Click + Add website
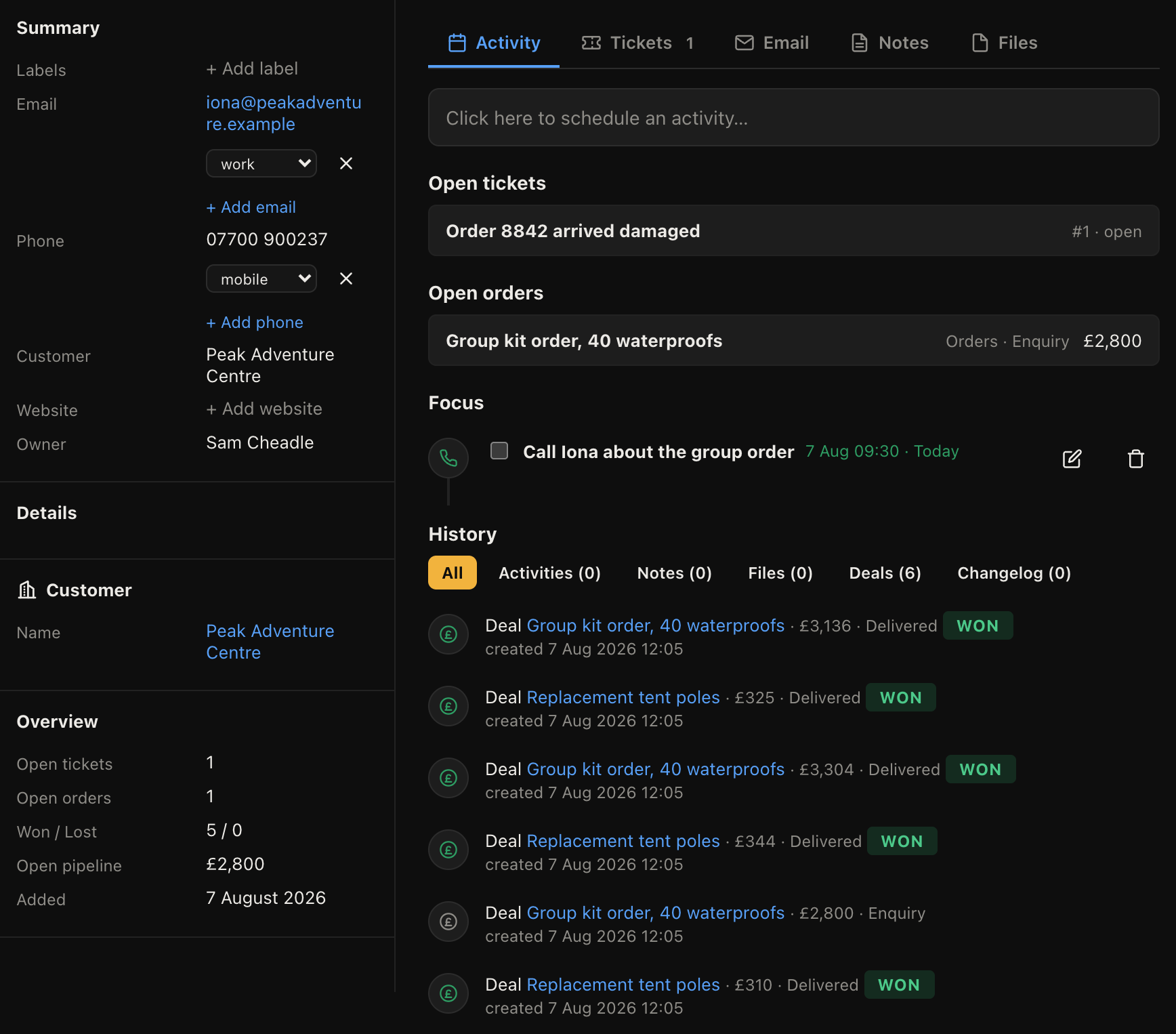The image size is (1176, 1034). tap(264, 409)
